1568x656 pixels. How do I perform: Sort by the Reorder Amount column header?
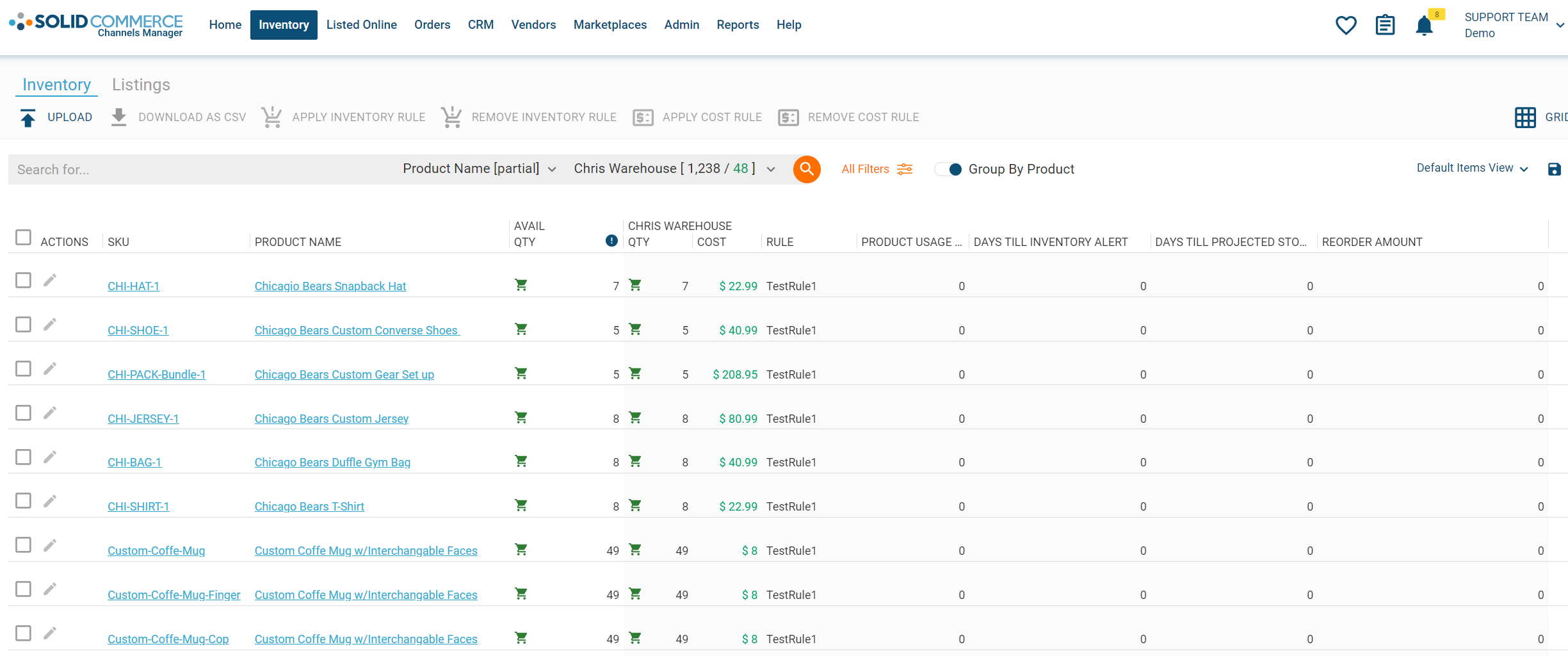click(1372, 242)
